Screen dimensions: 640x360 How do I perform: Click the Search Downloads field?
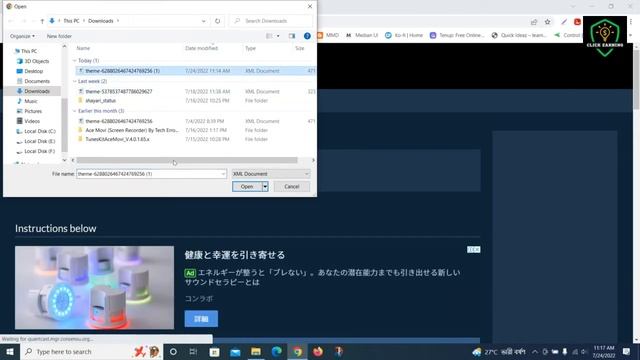pyautogui.click(x=271, y=21)
